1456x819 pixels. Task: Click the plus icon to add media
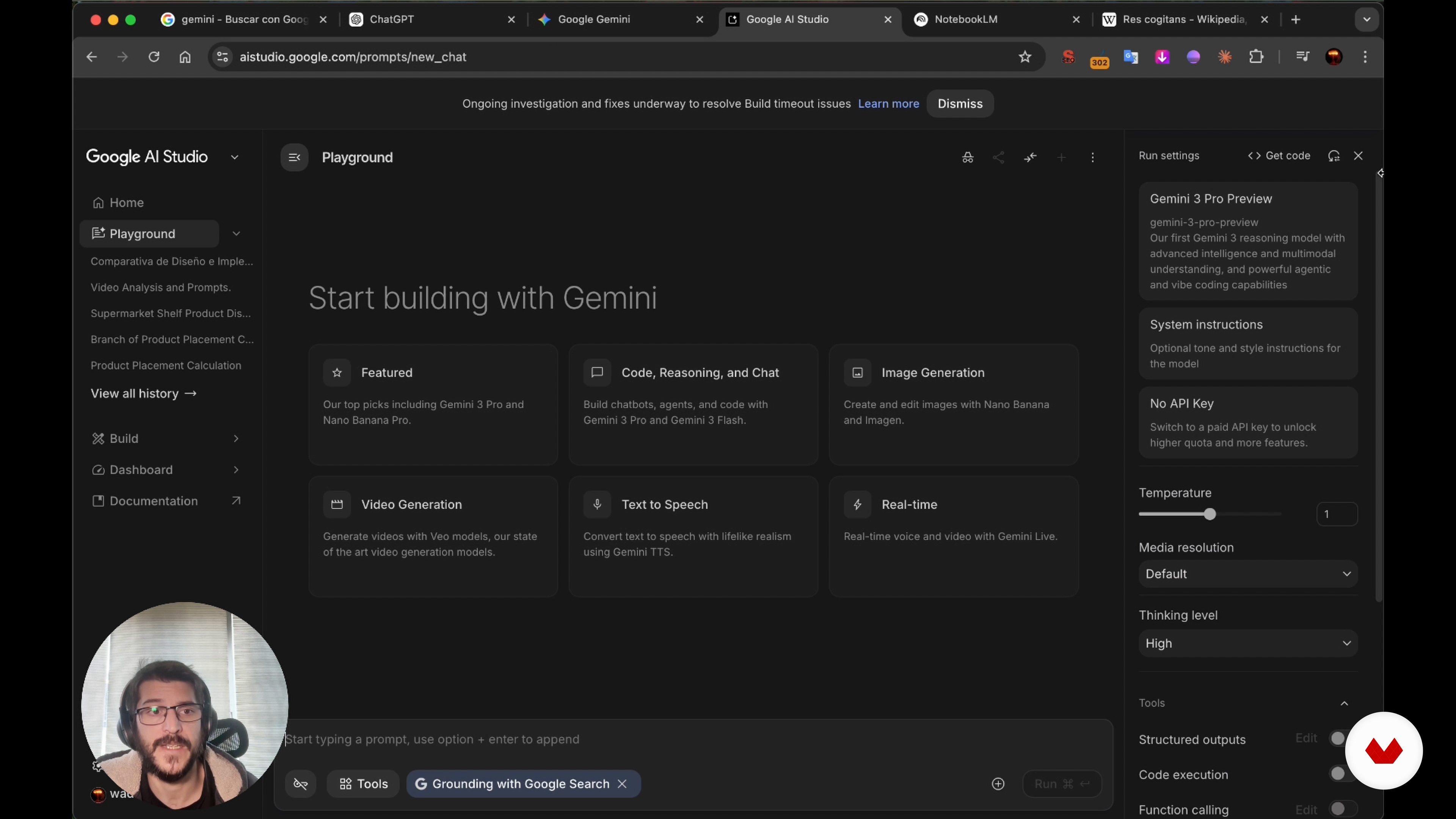point(998,784)
